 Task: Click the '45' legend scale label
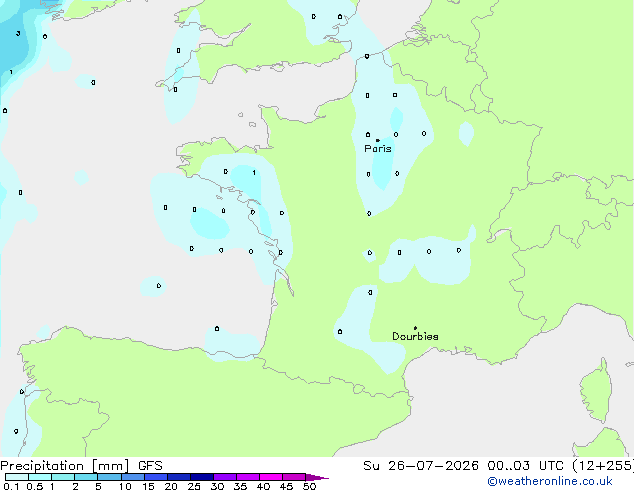click(x=286, y=486)
